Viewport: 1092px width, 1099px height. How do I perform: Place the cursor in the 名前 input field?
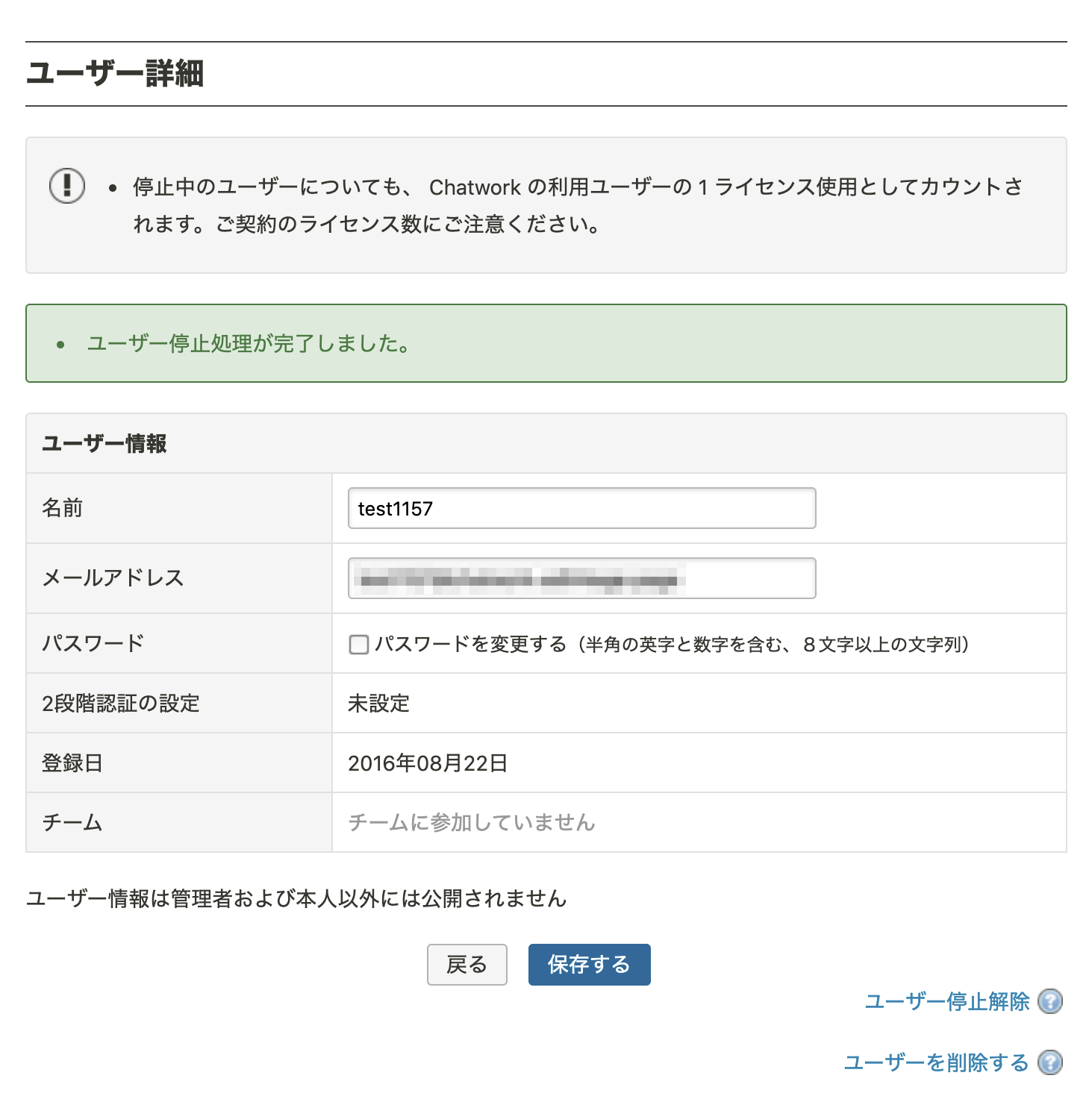582,508
